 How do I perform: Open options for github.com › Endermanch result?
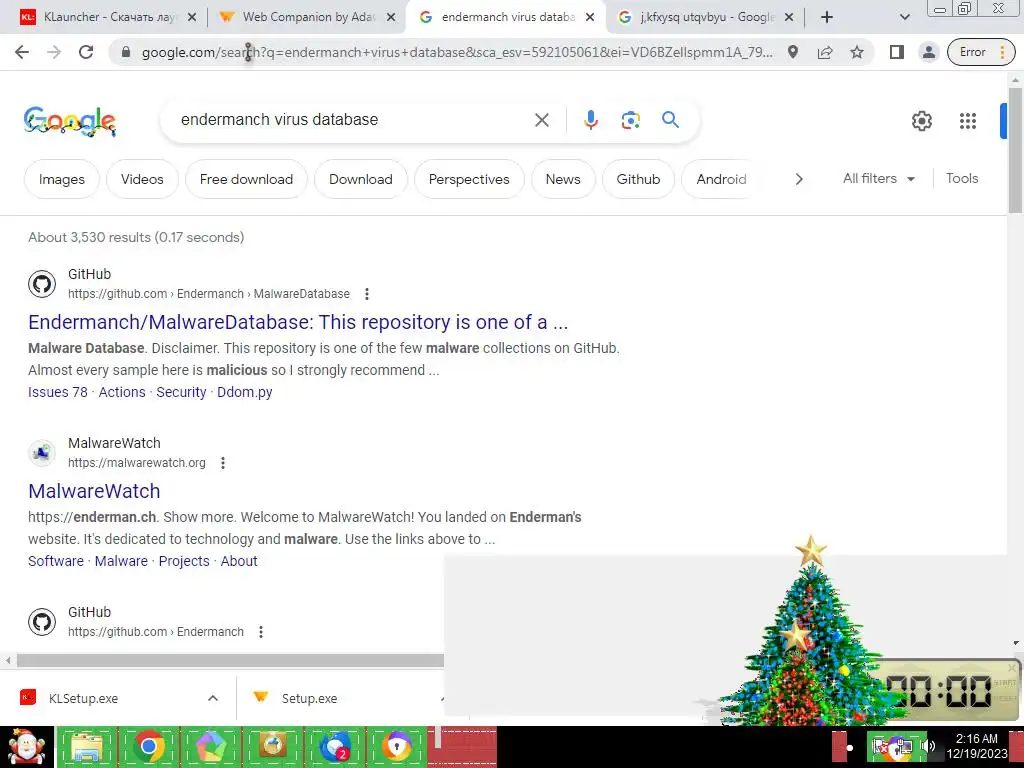click(x=261, y=632)
